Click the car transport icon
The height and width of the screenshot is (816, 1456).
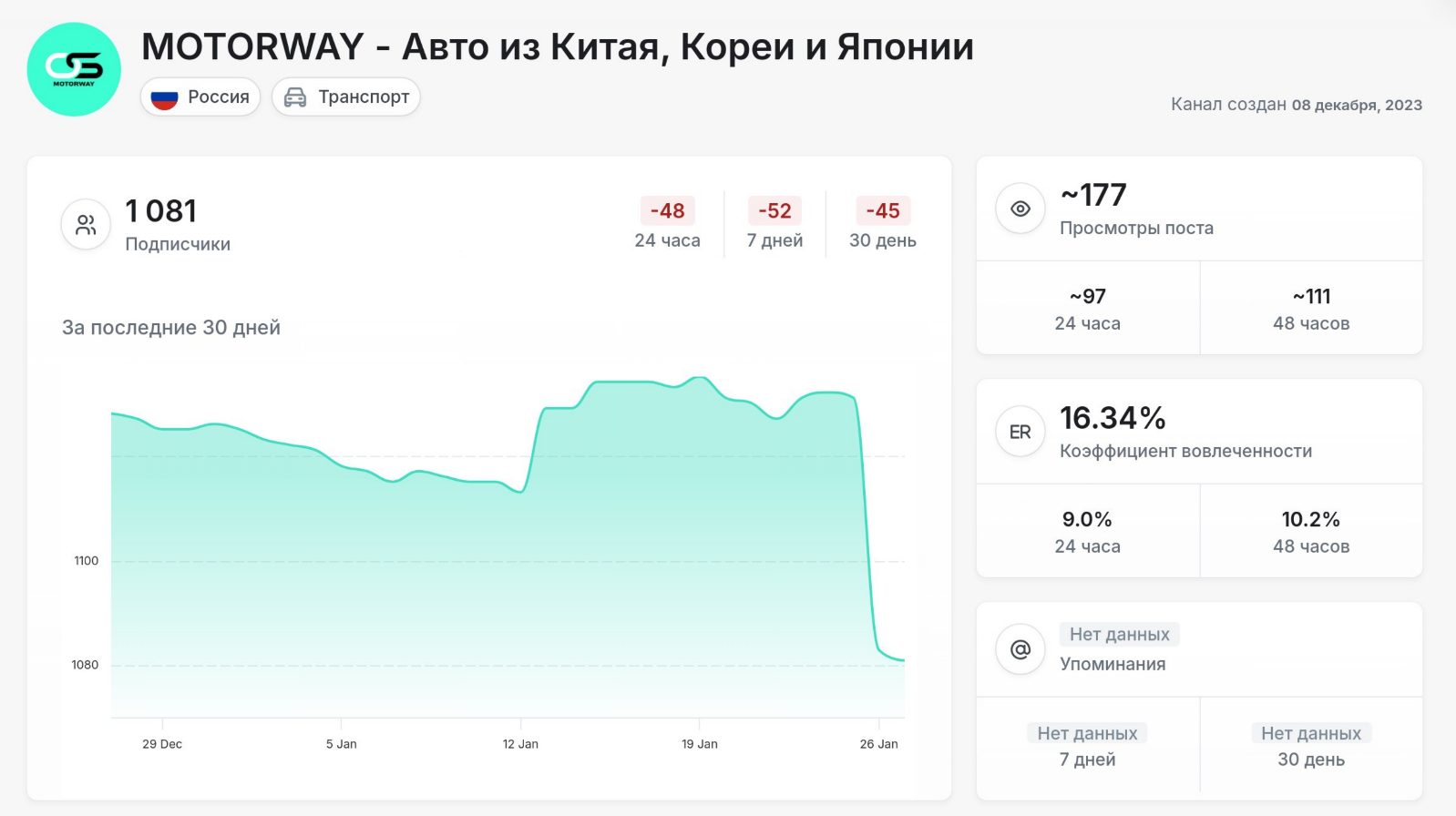[295, 97]
